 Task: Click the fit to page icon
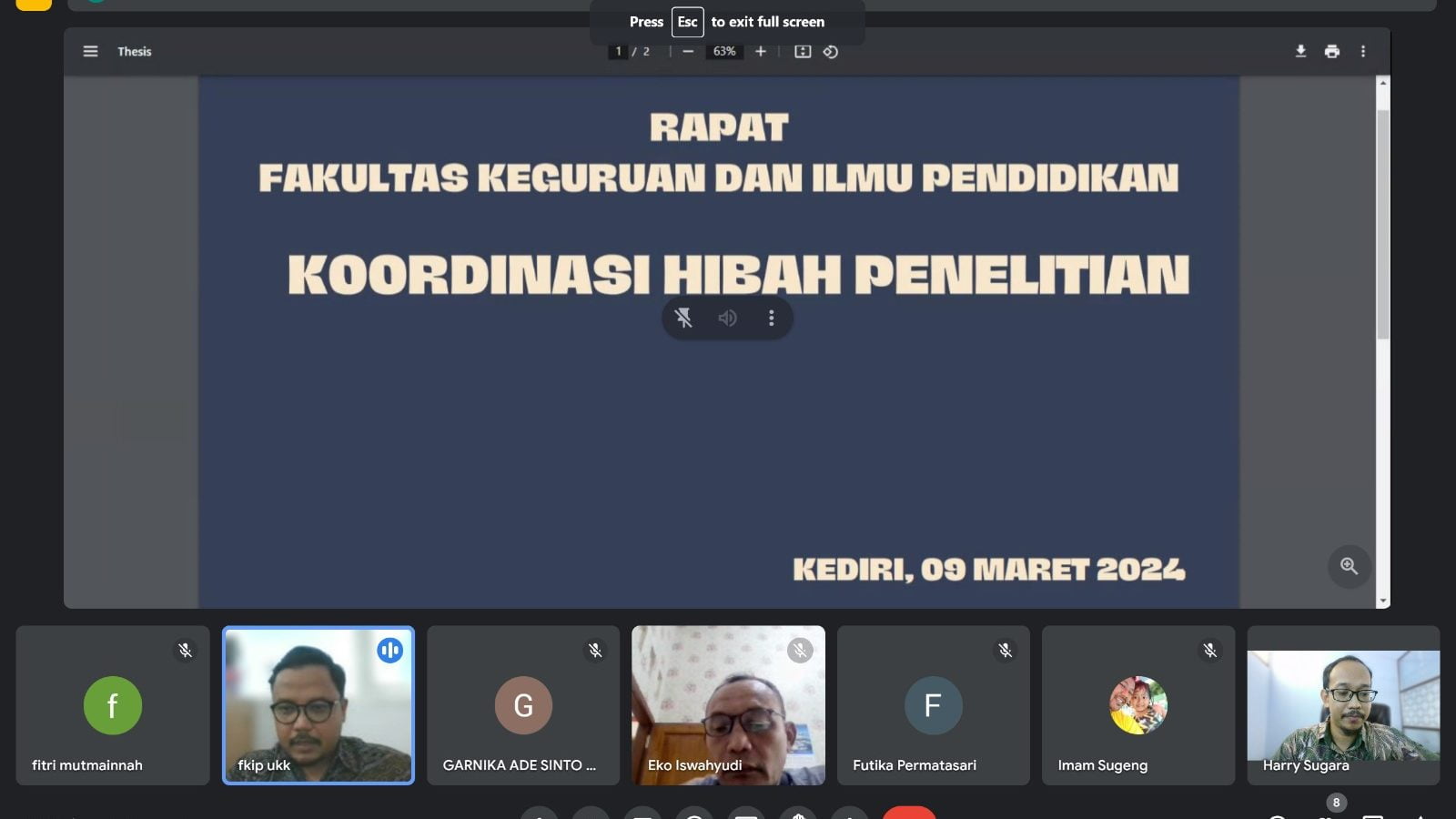coord(803,52)
